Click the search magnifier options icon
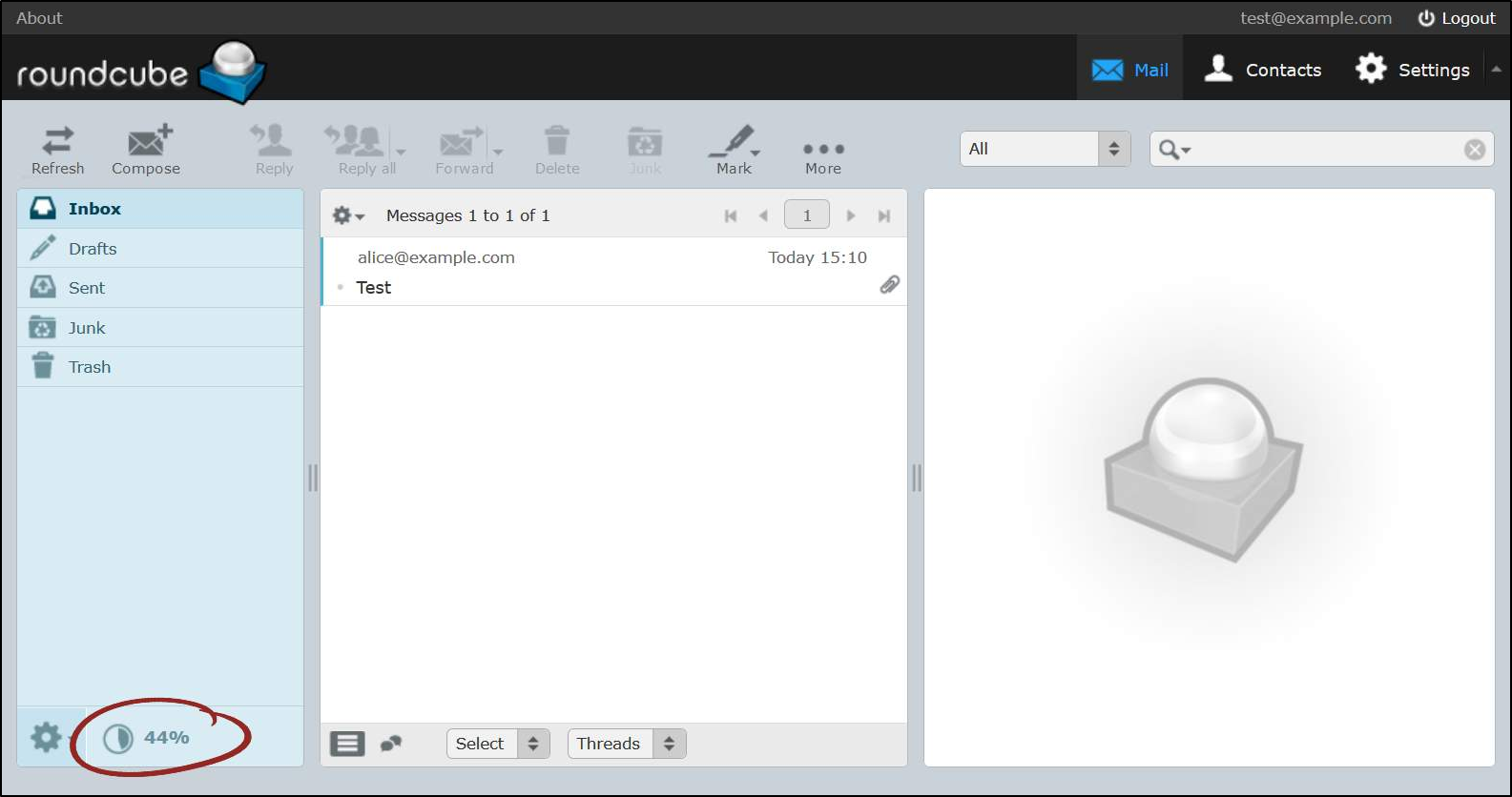Image resolution: width=1512 pixels, height=797 pixels. [x=1173, y=150]
